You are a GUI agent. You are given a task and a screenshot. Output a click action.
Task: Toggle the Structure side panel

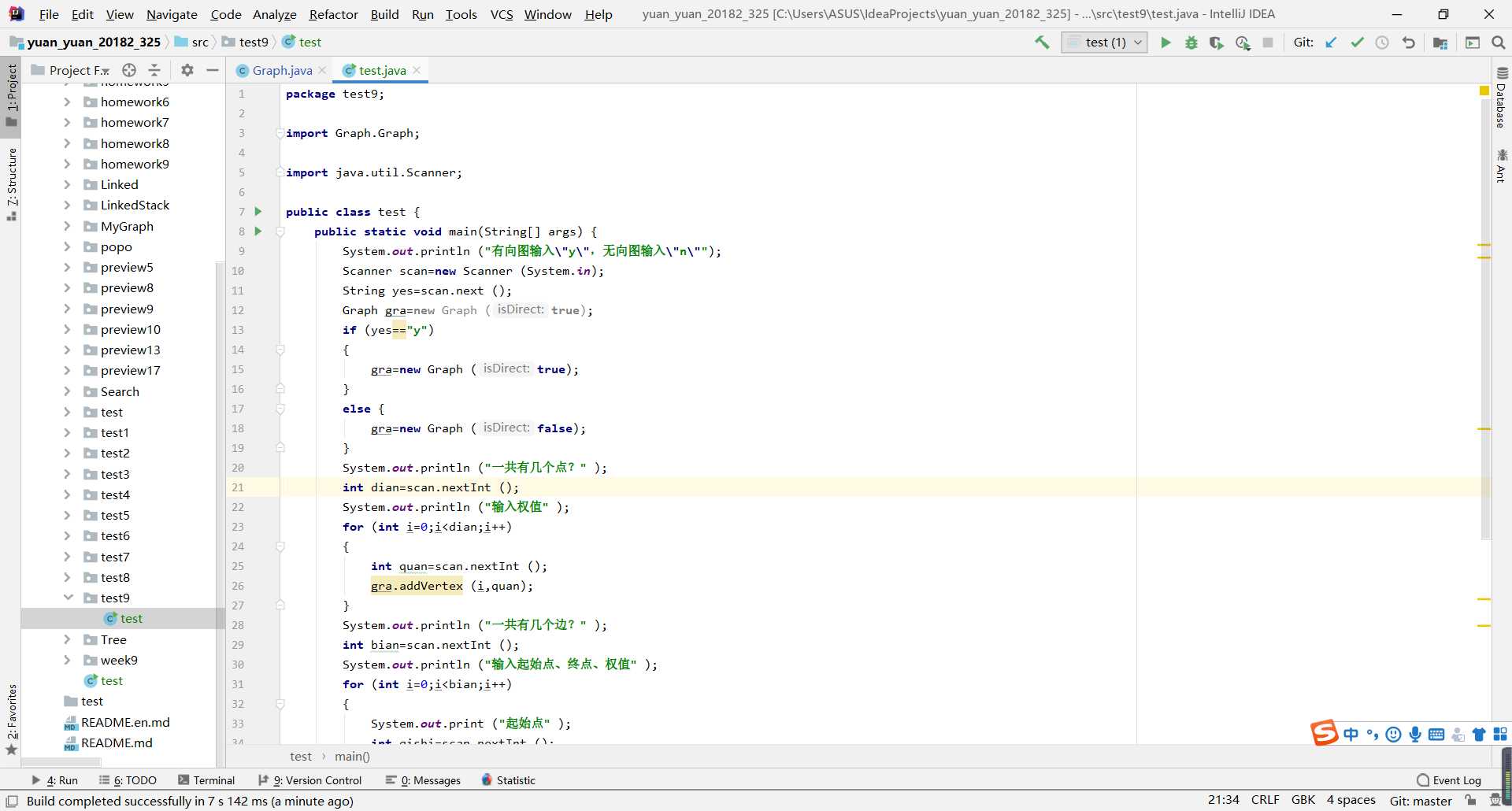(x=12, y=184)
